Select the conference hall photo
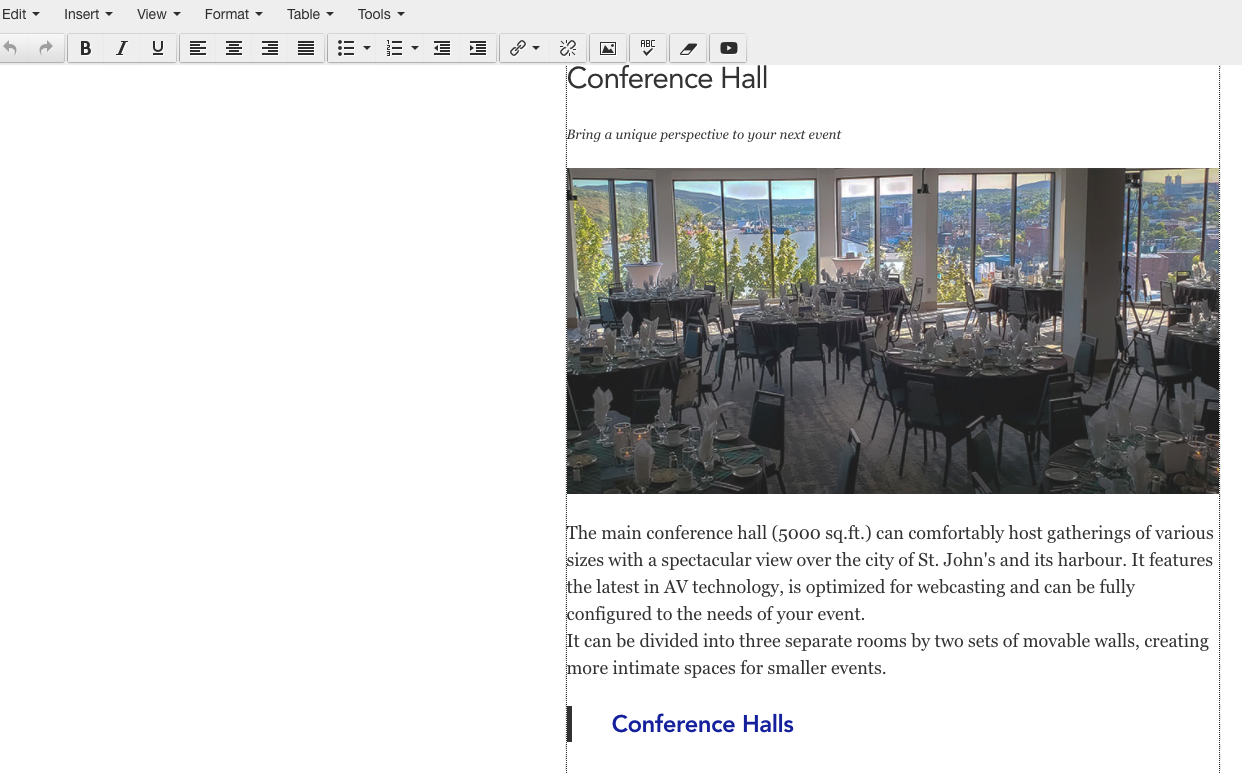This screenshot has height=774, width=1242. tap(892, 331)
